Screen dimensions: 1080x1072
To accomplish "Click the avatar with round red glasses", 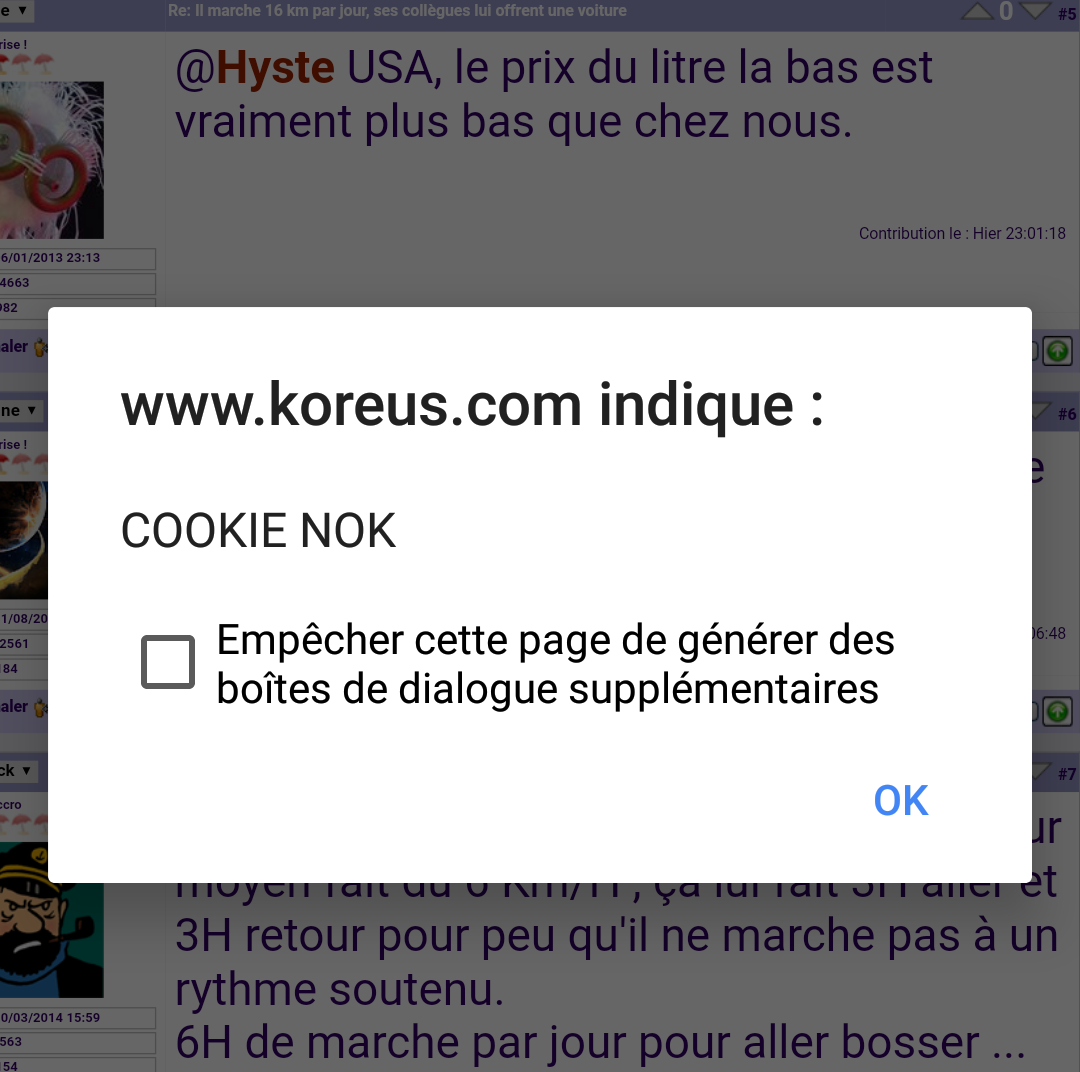I will click(52, 160).
